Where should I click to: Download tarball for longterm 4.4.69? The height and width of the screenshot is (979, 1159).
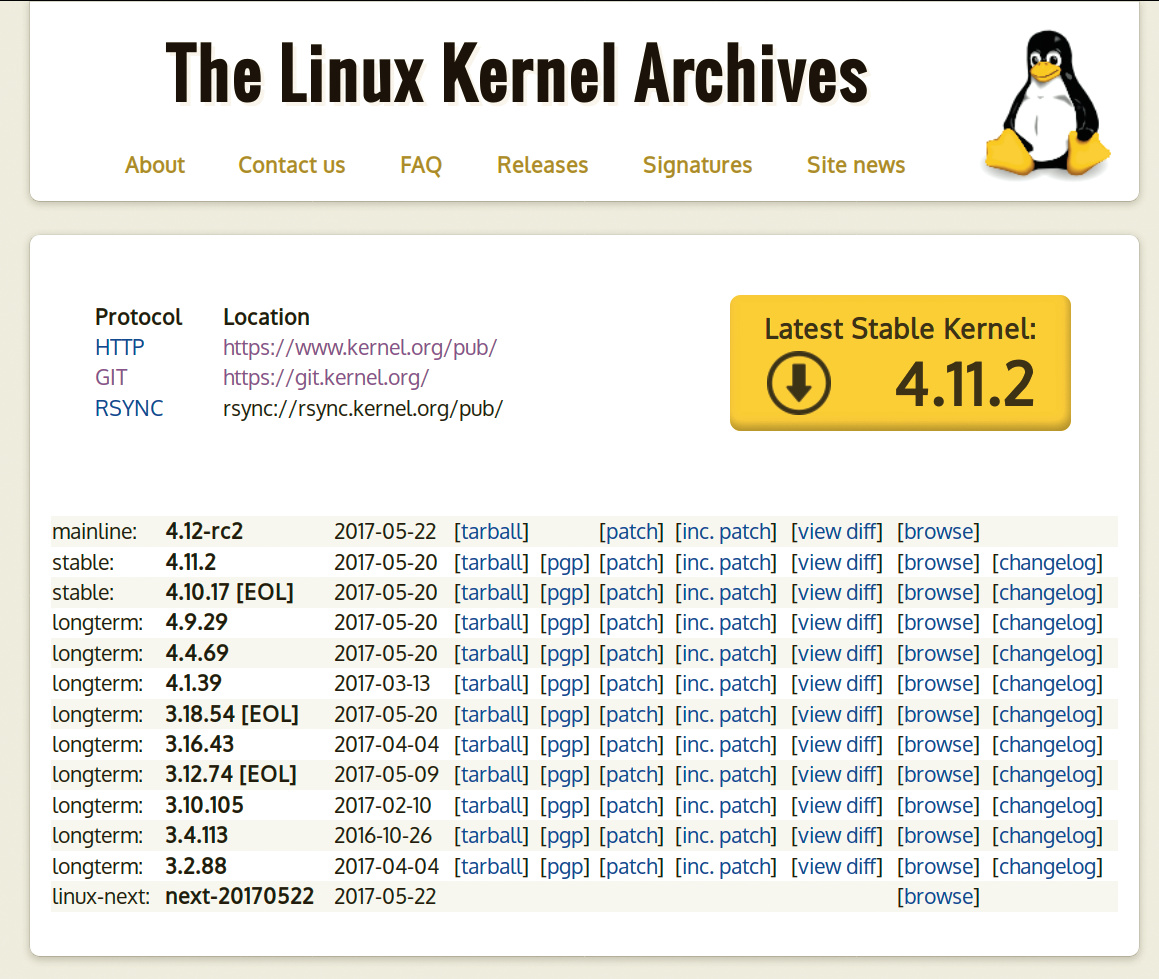pos(492,654)
